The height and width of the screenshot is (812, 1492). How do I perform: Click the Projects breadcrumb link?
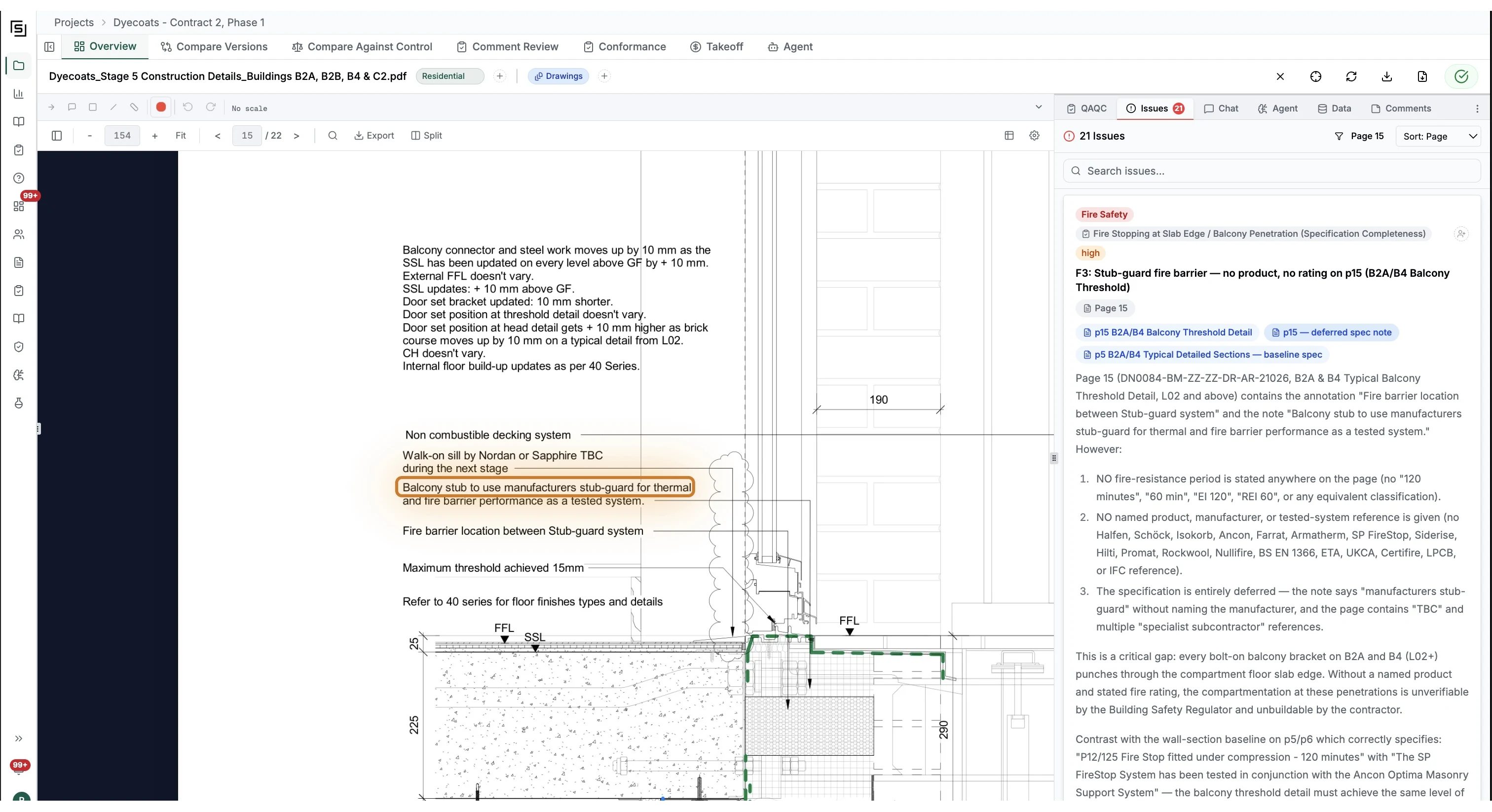pos(74,22)
